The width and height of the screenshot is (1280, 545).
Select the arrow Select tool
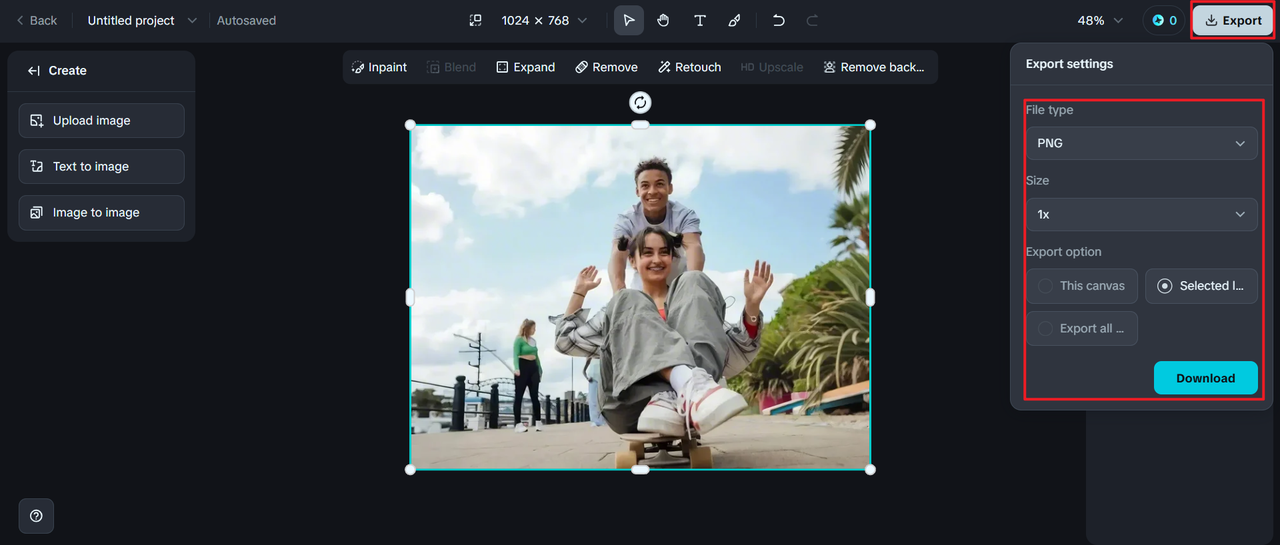click(x=629, y=20)
